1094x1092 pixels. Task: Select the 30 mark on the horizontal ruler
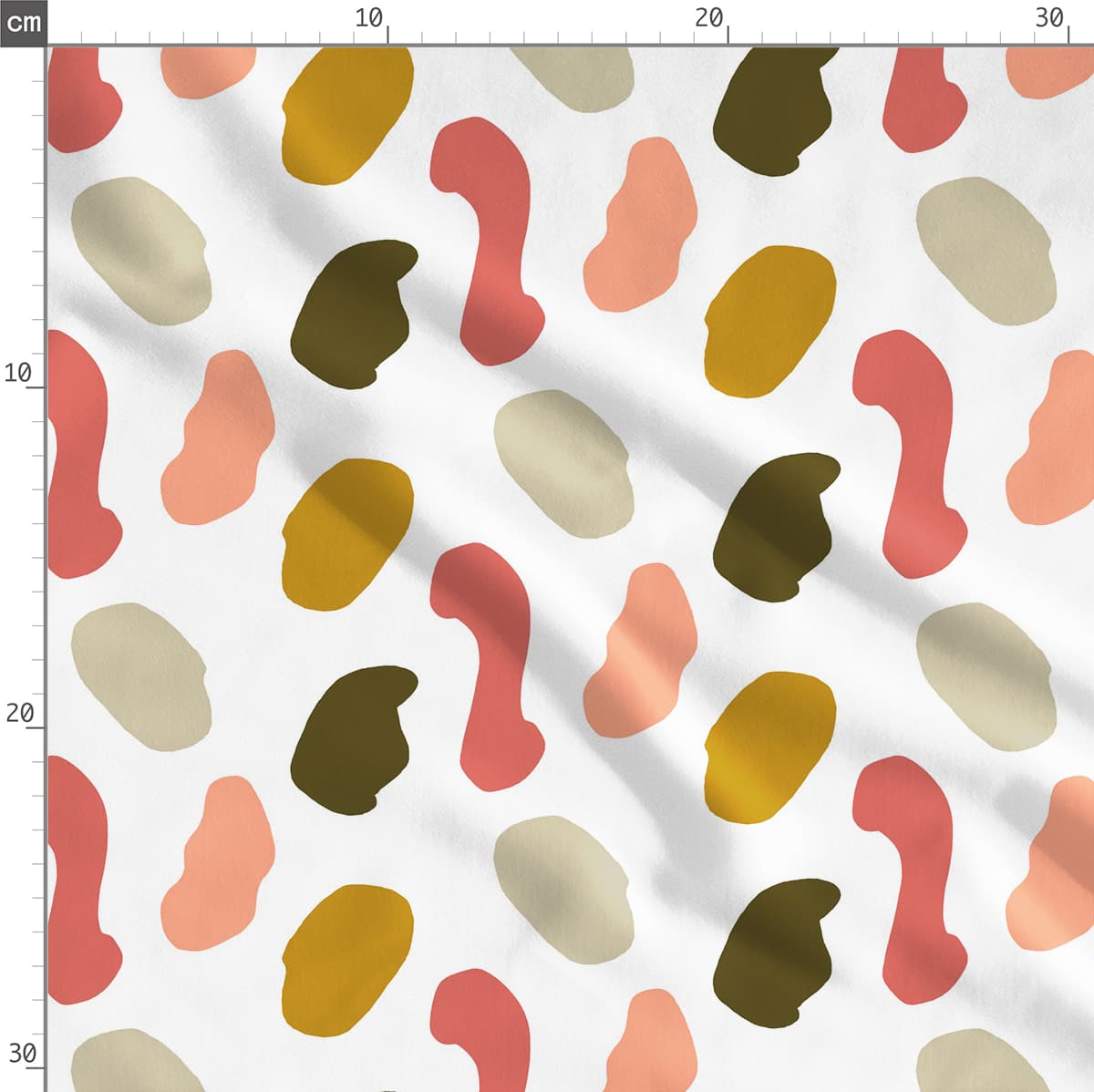[1050, 17]
